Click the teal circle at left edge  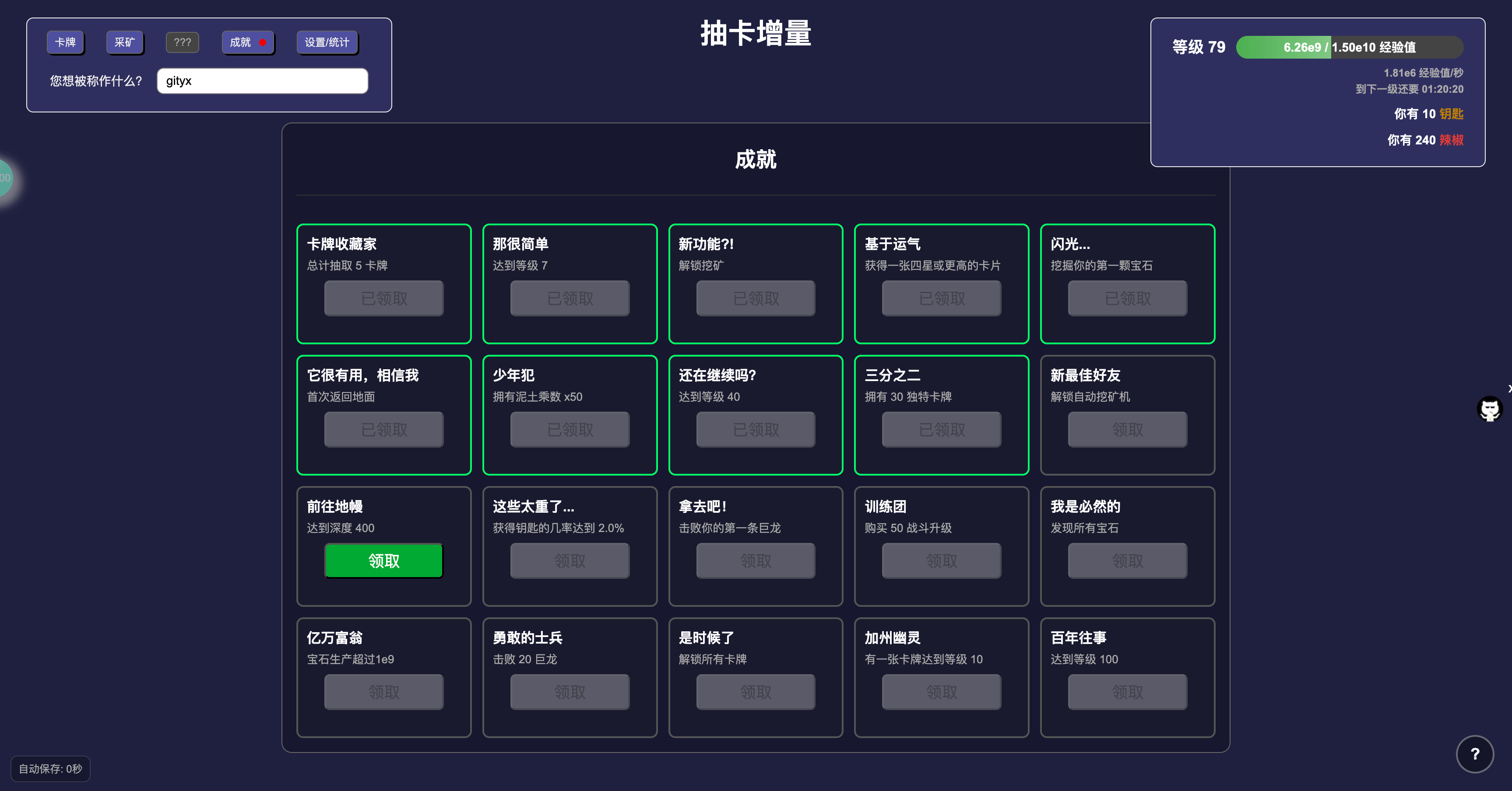click(5, 178)
